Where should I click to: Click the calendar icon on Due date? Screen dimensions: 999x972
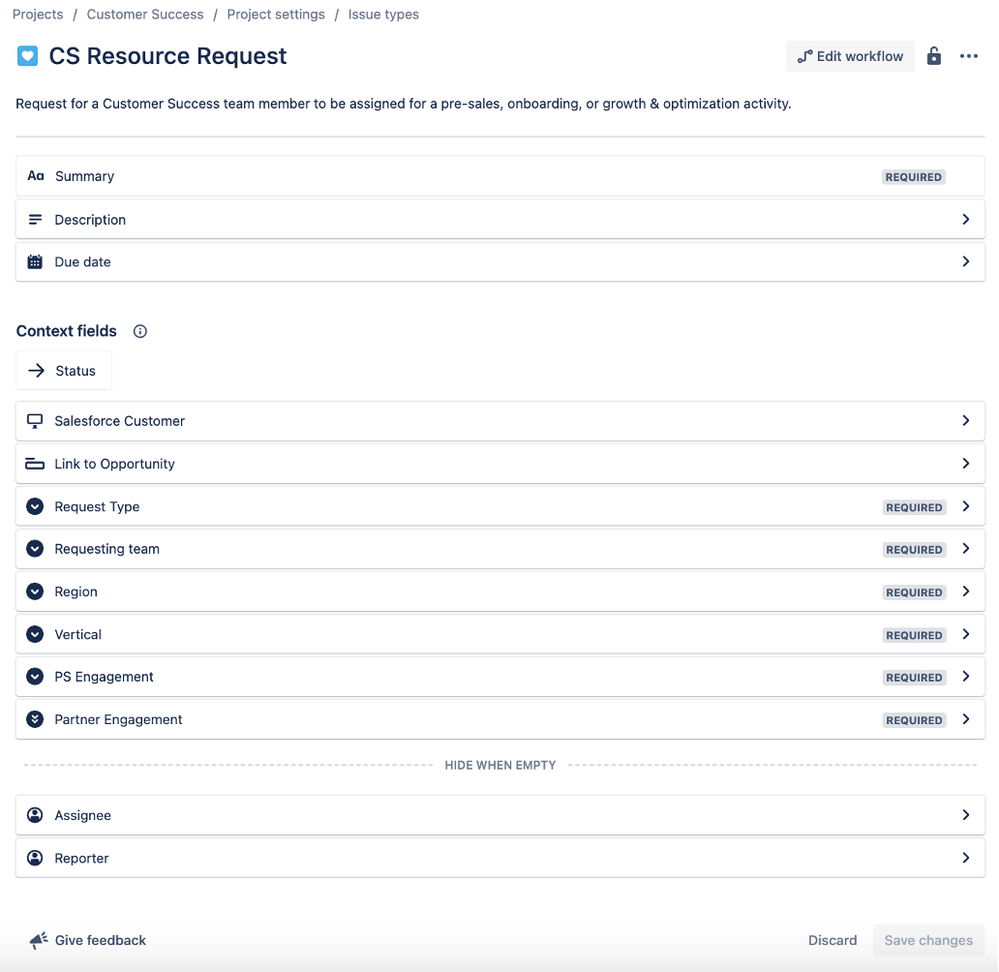(35, 261)
